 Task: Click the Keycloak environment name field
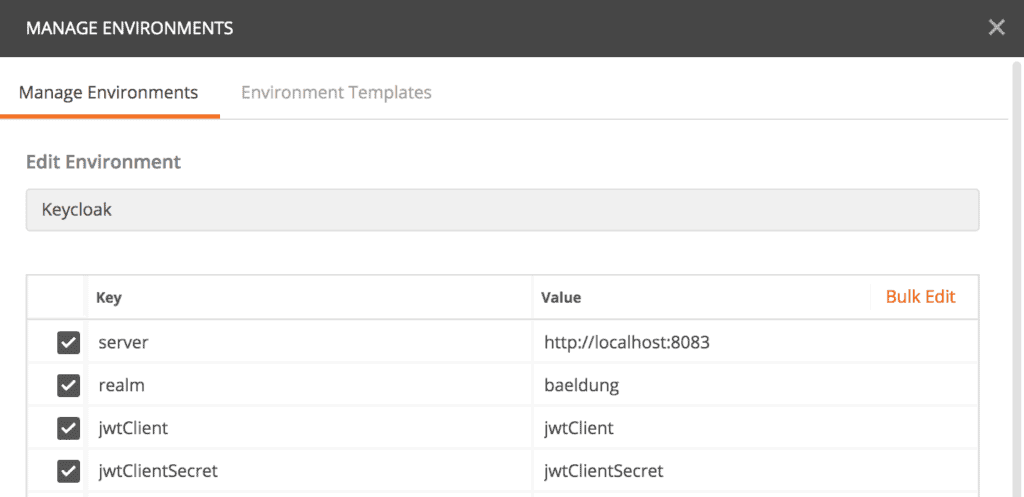click(x=502, y=210)
